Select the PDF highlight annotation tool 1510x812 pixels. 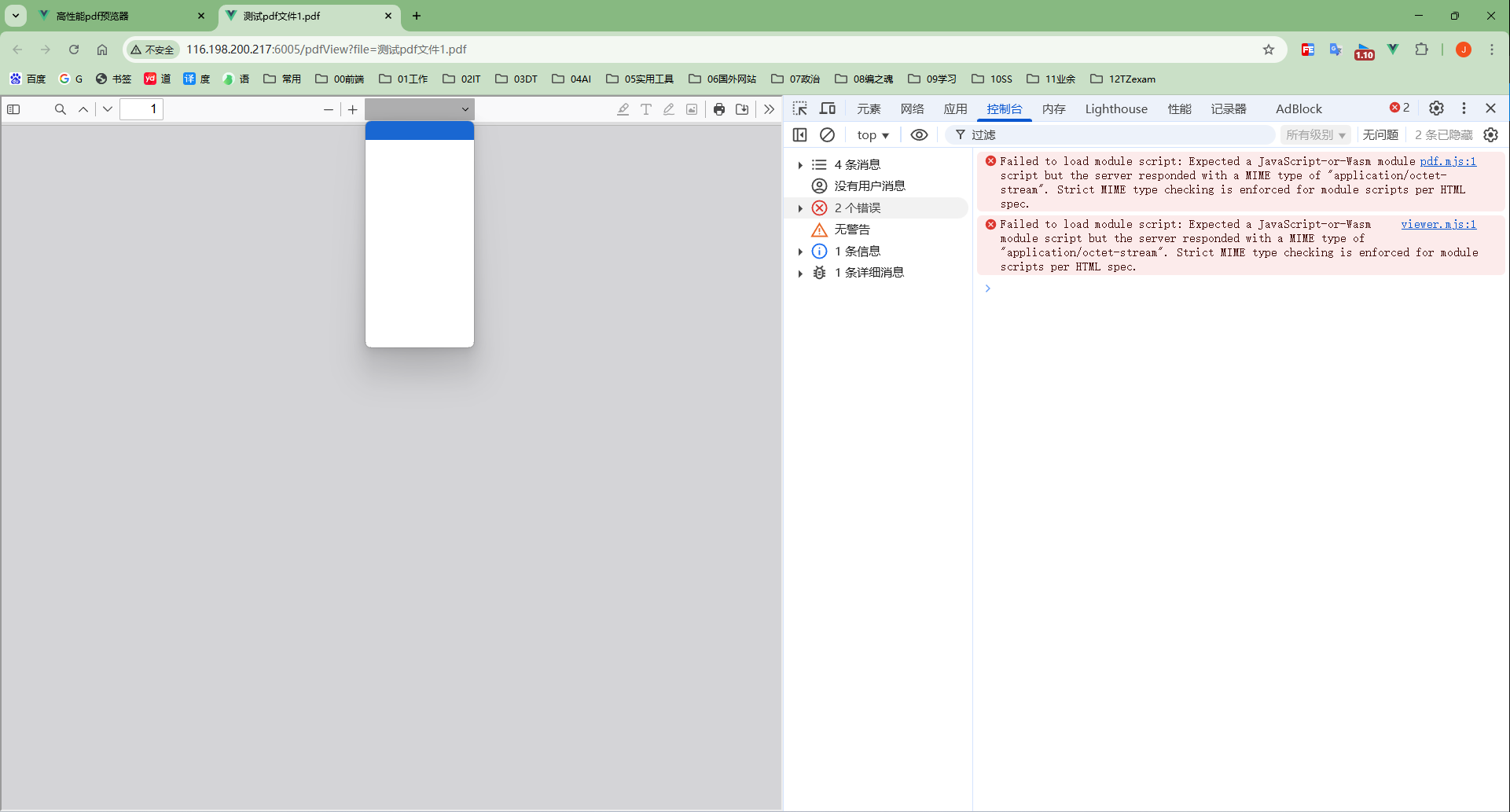[623, 109]
